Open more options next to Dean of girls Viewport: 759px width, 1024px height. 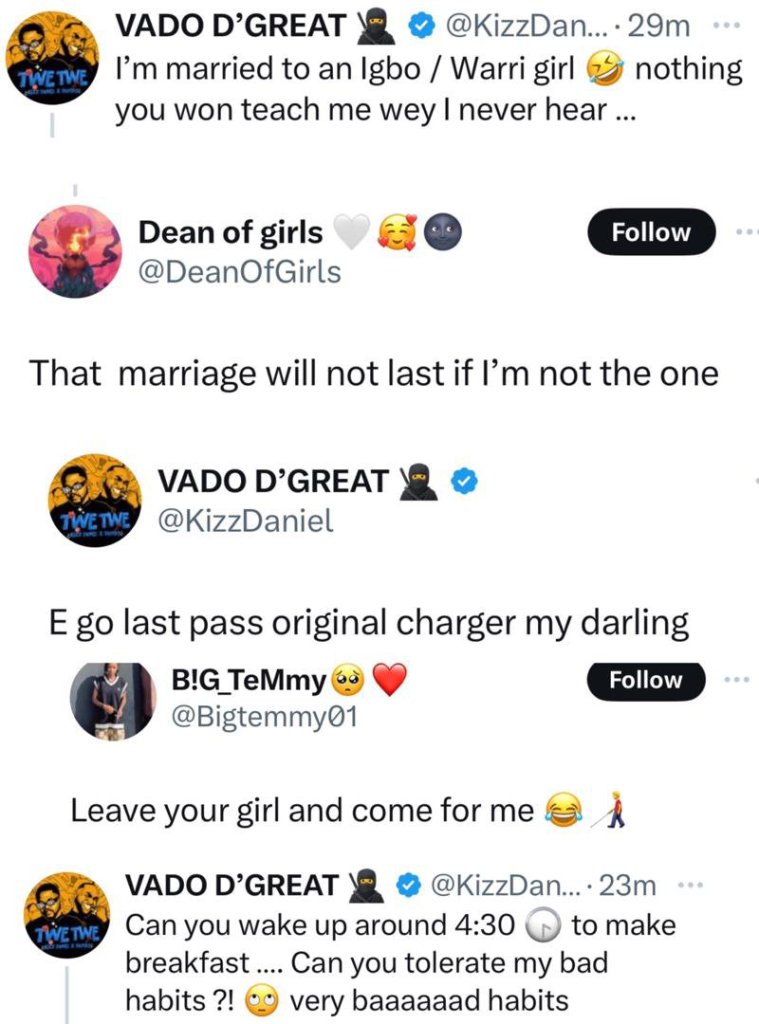[745, 232]
